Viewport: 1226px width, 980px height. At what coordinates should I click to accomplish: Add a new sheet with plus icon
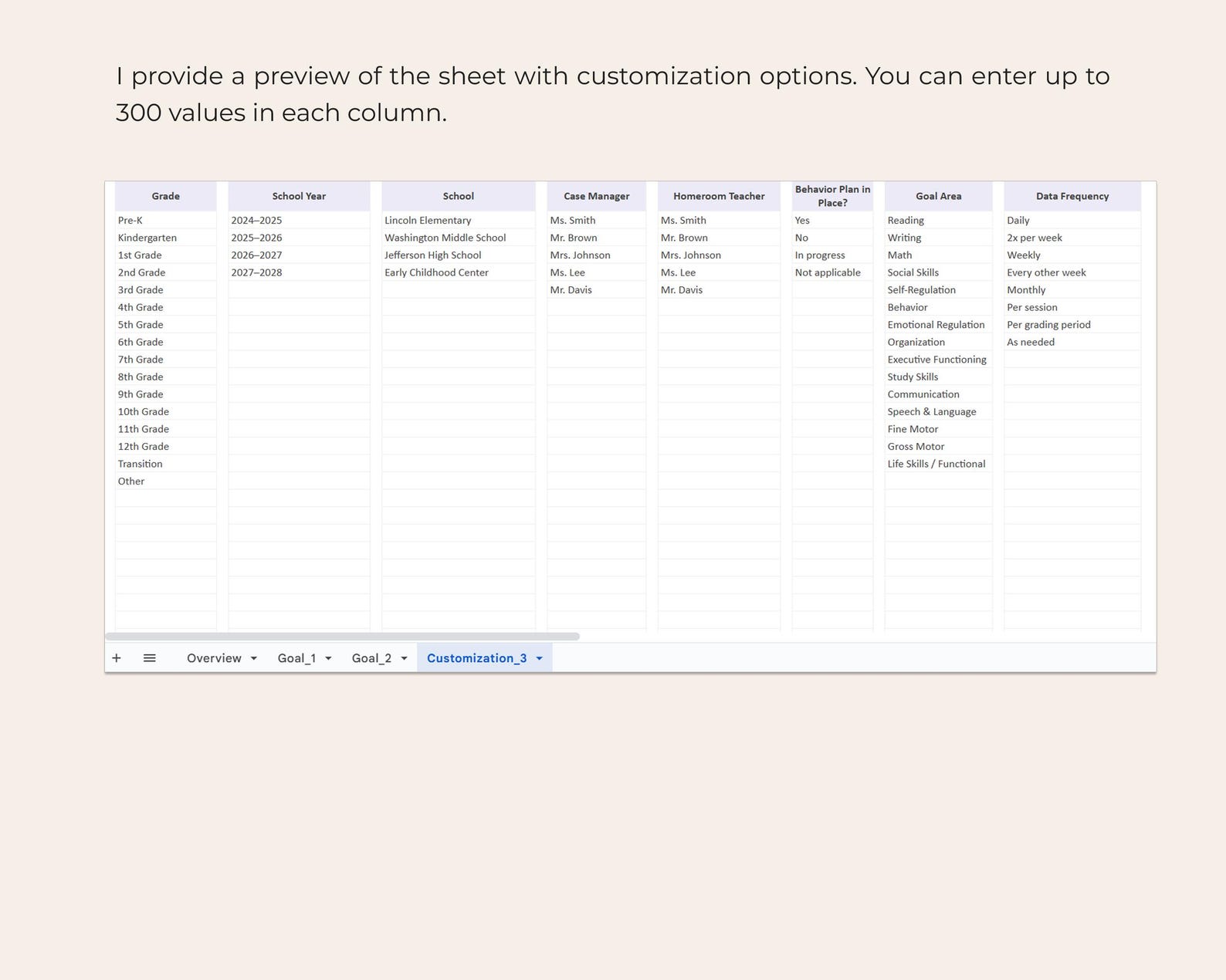(x=117, y=658)
